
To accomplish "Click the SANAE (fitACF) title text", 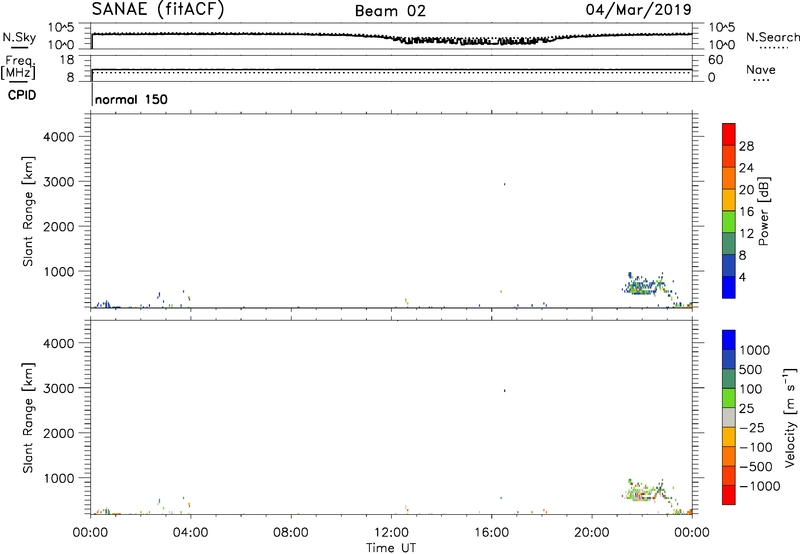I will [158, 9].
